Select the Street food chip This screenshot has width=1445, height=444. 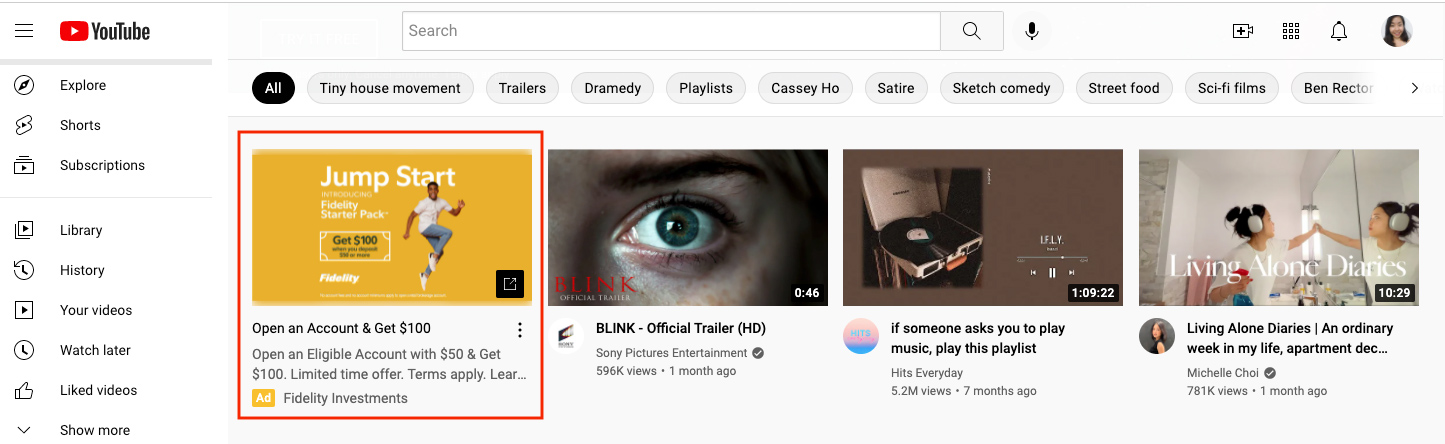(1124, 88)
